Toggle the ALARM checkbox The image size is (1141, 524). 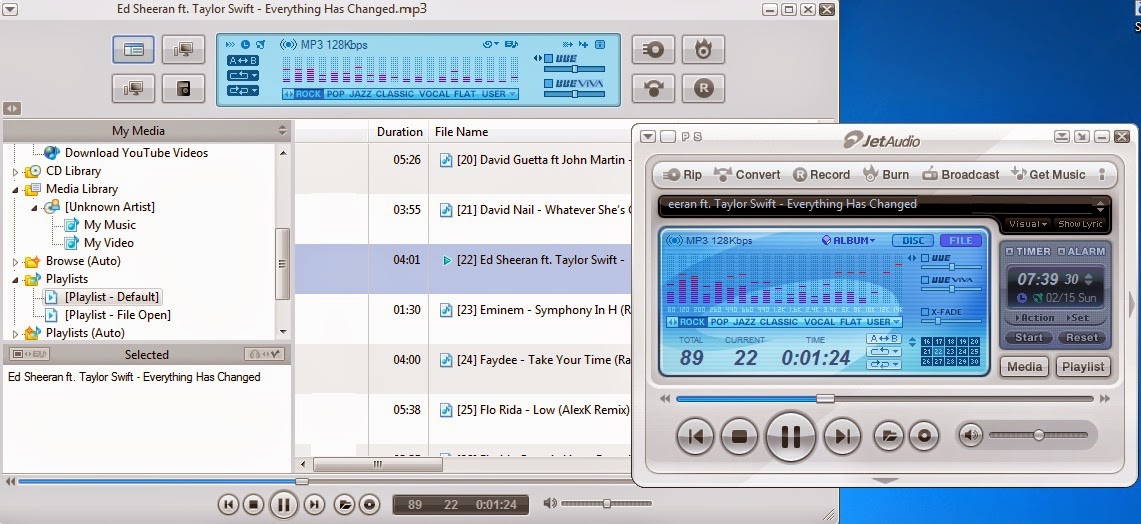1062,251
